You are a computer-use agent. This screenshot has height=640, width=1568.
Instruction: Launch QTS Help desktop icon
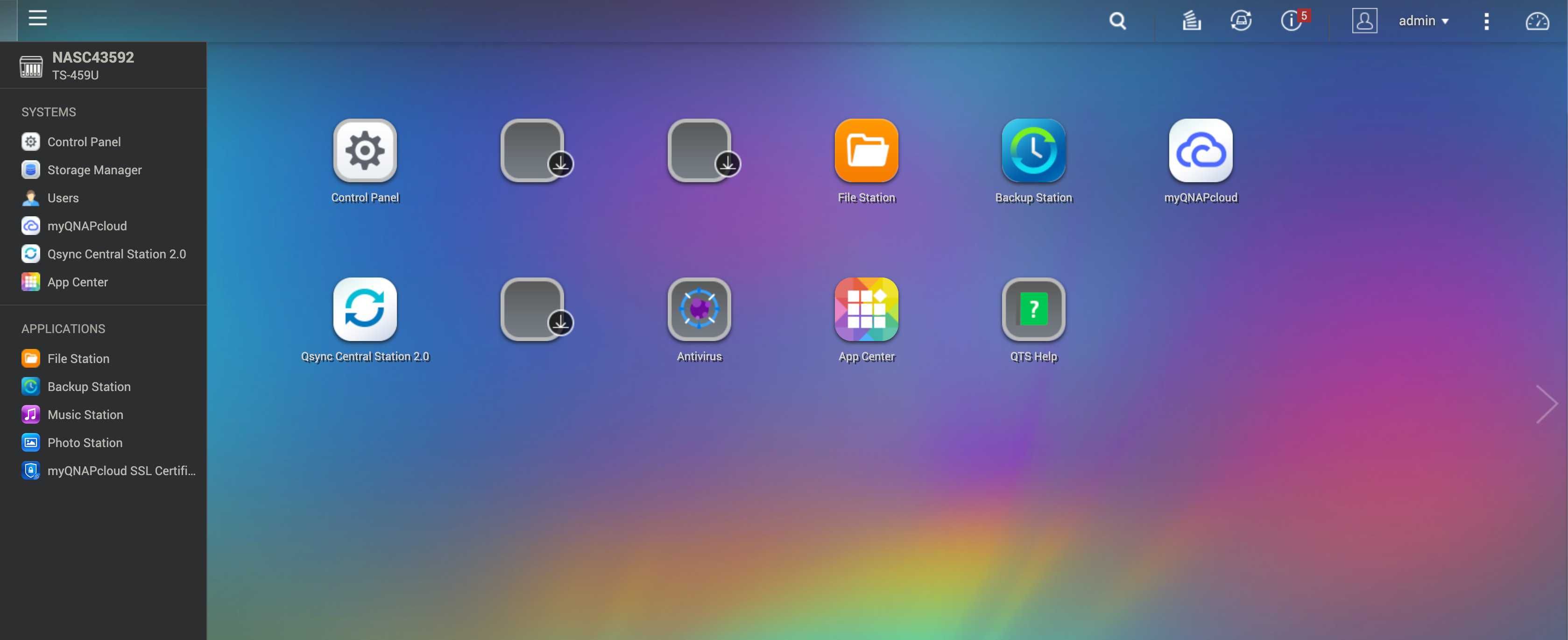1033,309
